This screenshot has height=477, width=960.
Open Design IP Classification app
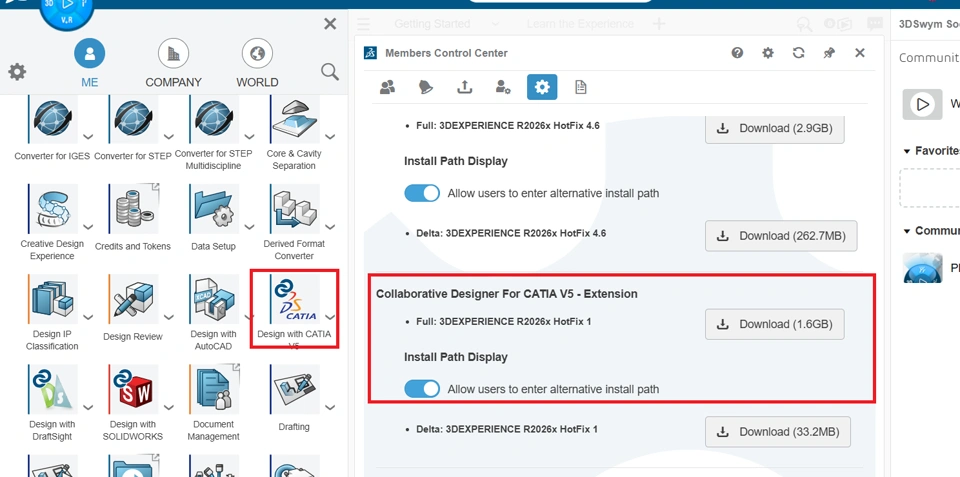tap(53, 299)
